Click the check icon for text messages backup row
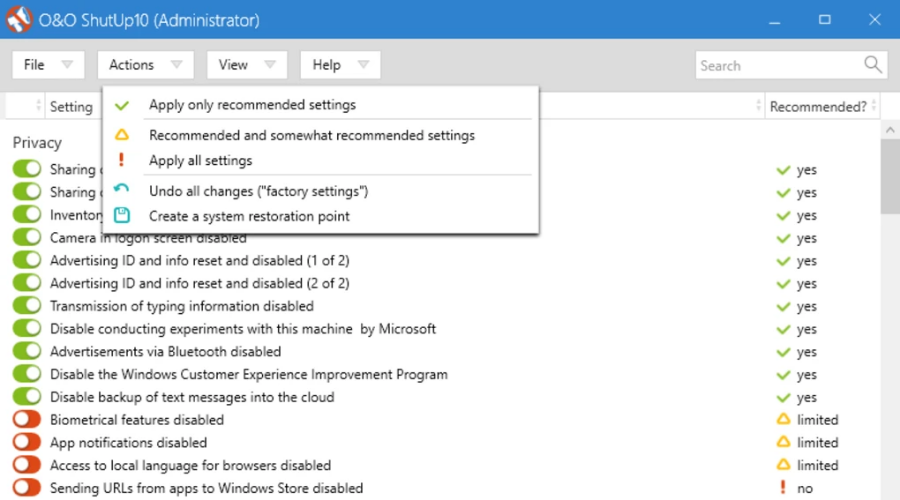 [x=783, y=397]
